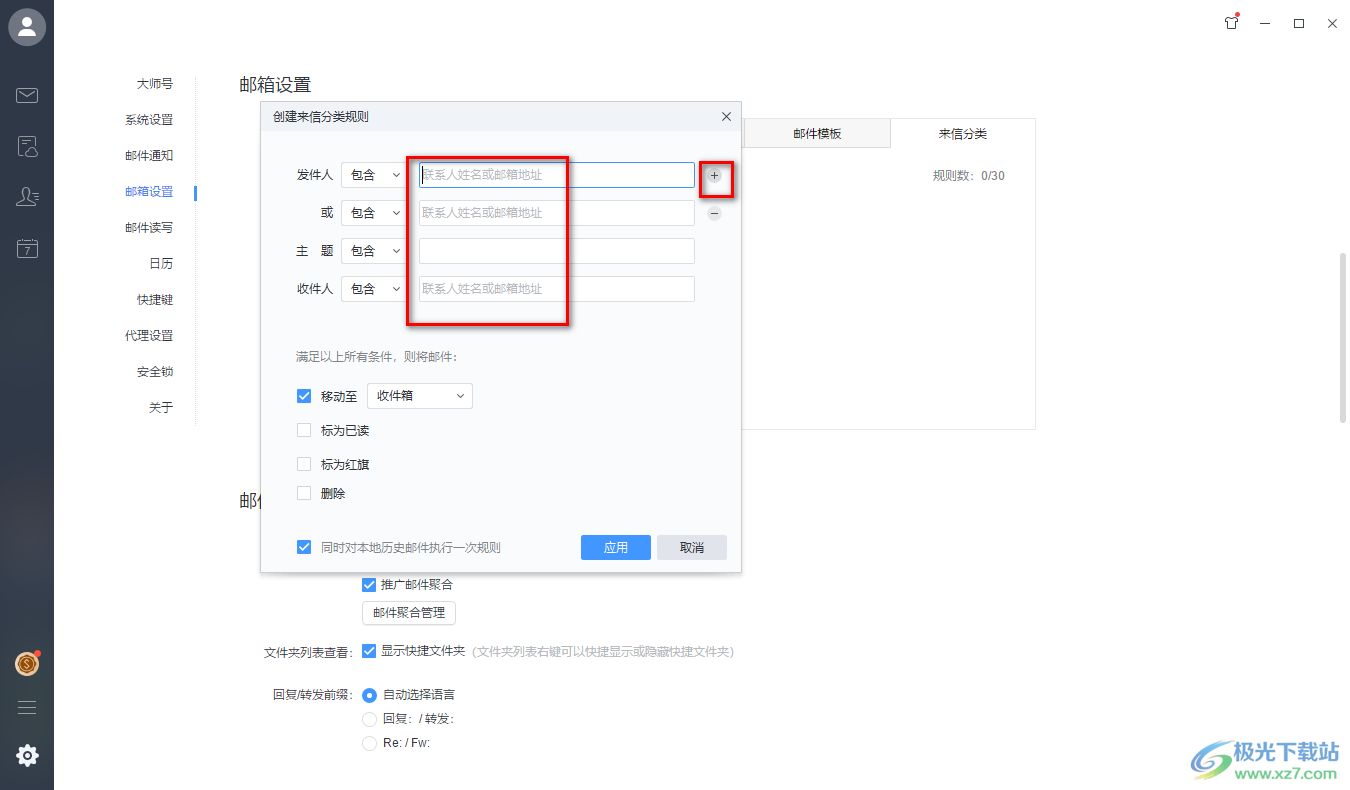
Task: Go to 代理设置 section
Action: pos(149,336)
